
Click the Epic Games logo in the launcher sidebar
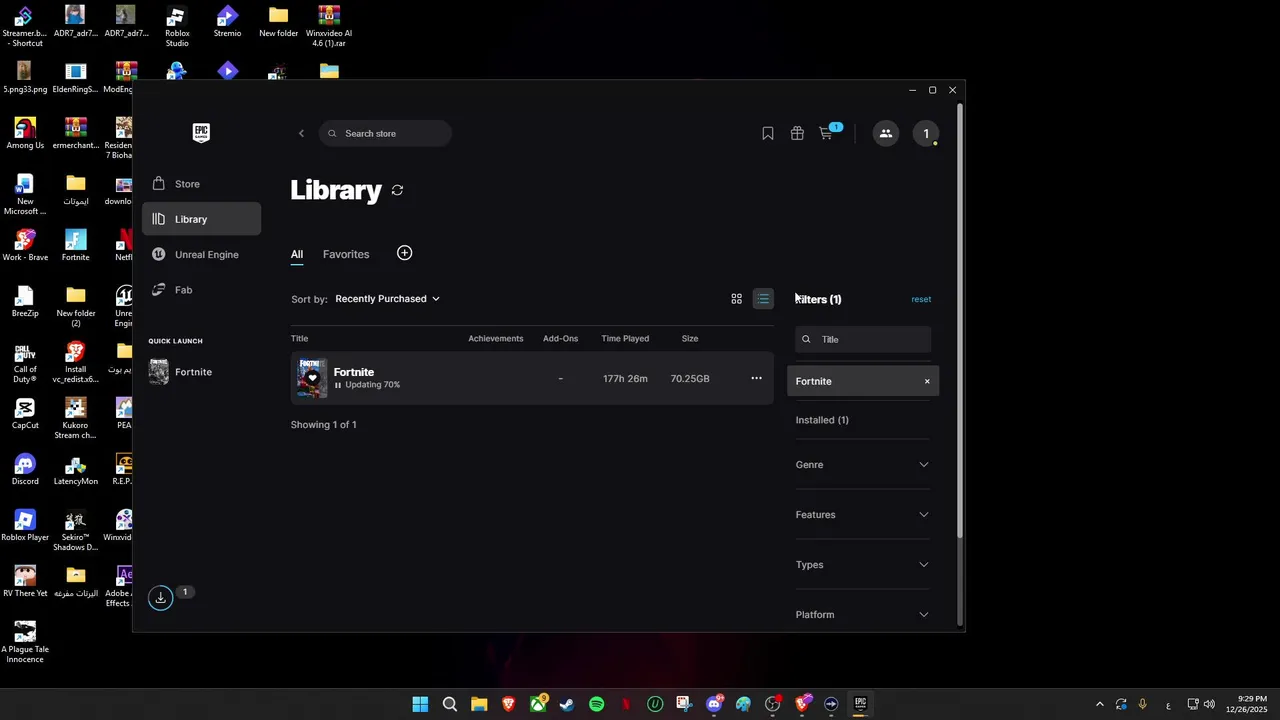[201, 133]
